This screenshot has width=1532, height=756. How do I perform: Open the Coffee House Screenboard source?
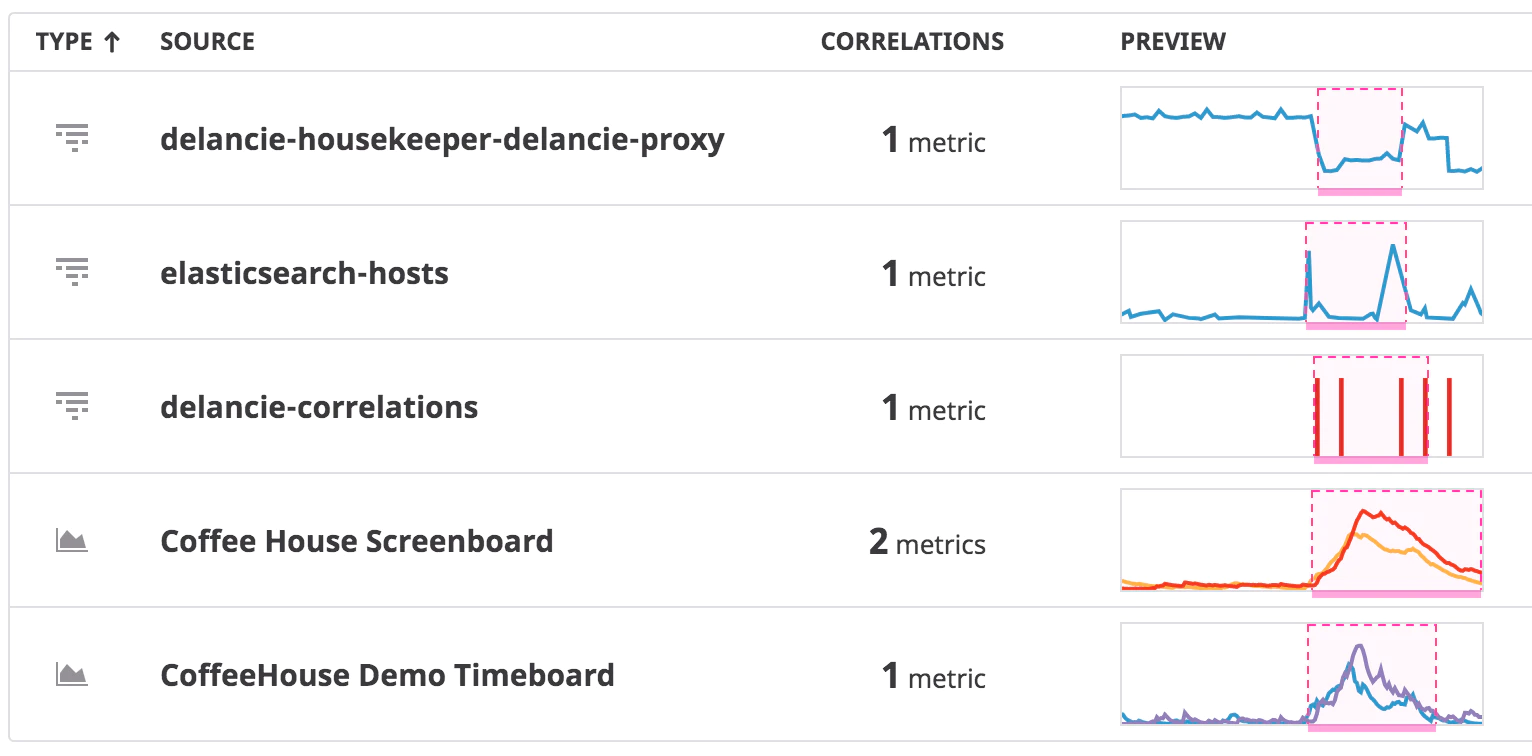pyautogui.click(x=357, y=541)
